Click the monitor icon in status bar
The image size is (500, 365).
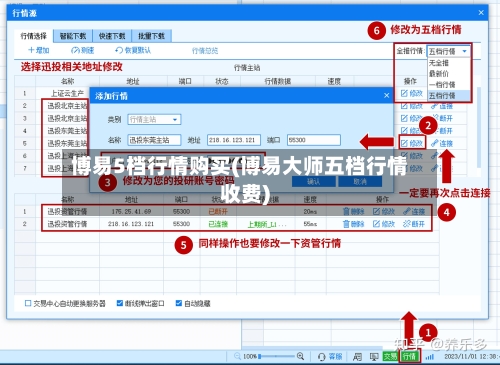pos(374,357)
